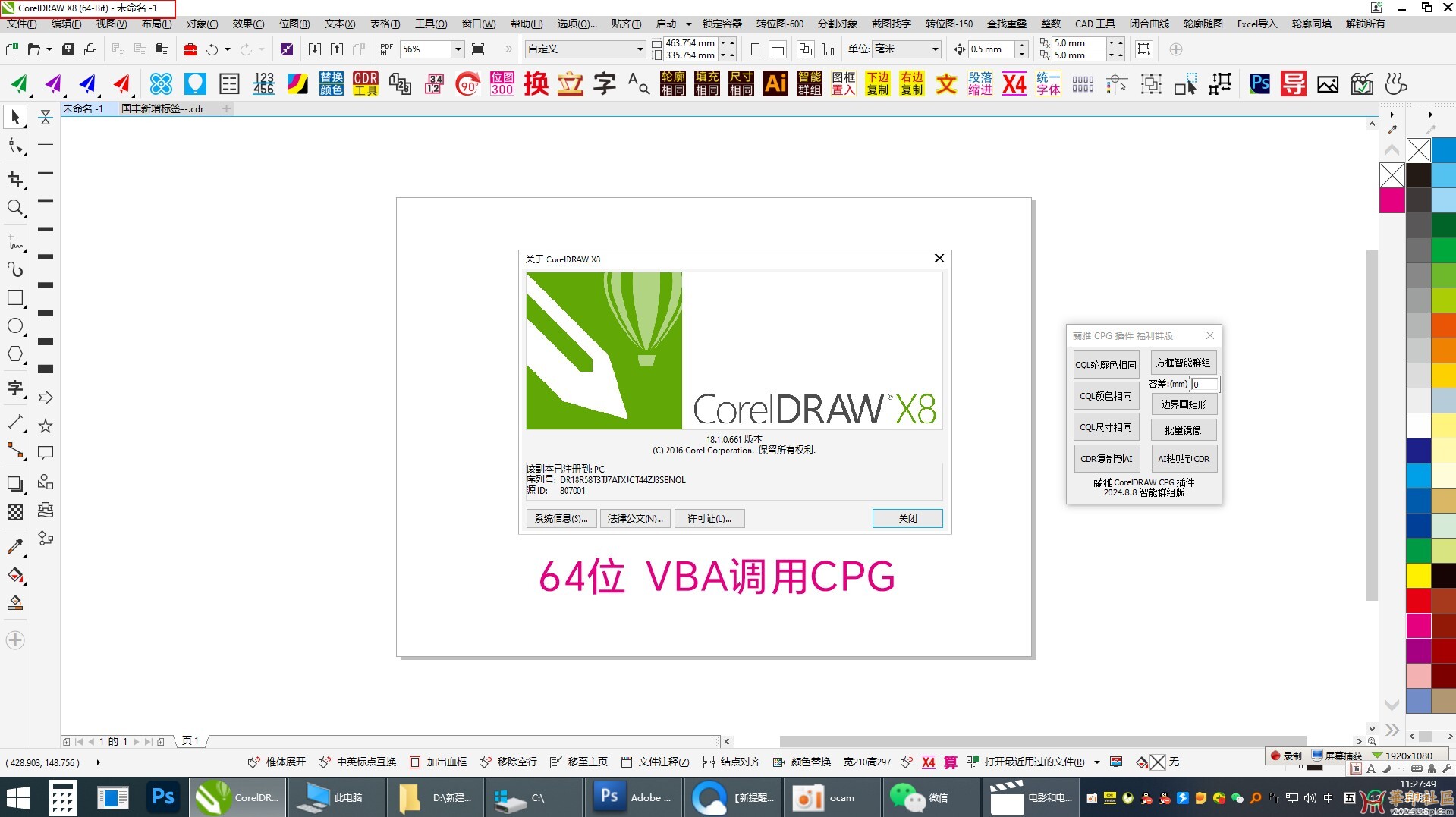Image resolution: width=1456 pixels, height=817 pixels.
Task: Click the nudge distance 0.5 mm field
Action: pyautogui.click(x=992, y=49)
